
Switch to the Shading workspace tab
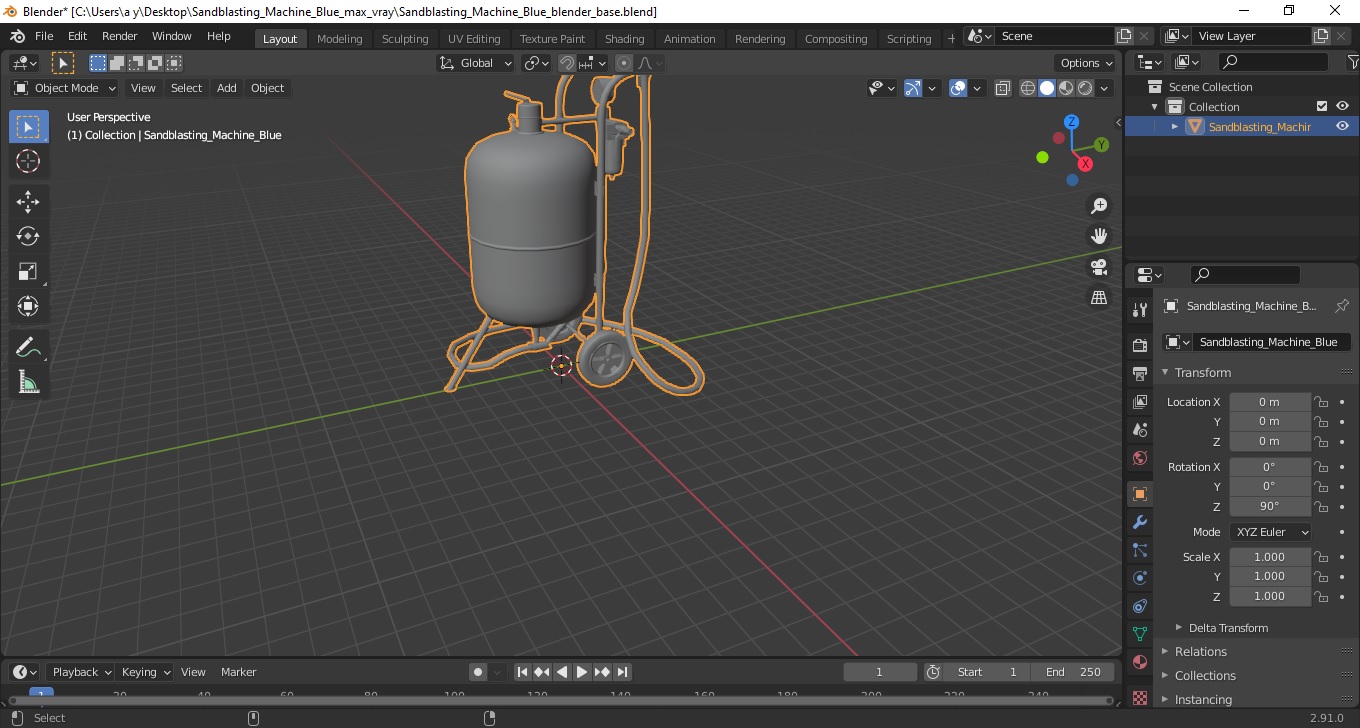624,38
